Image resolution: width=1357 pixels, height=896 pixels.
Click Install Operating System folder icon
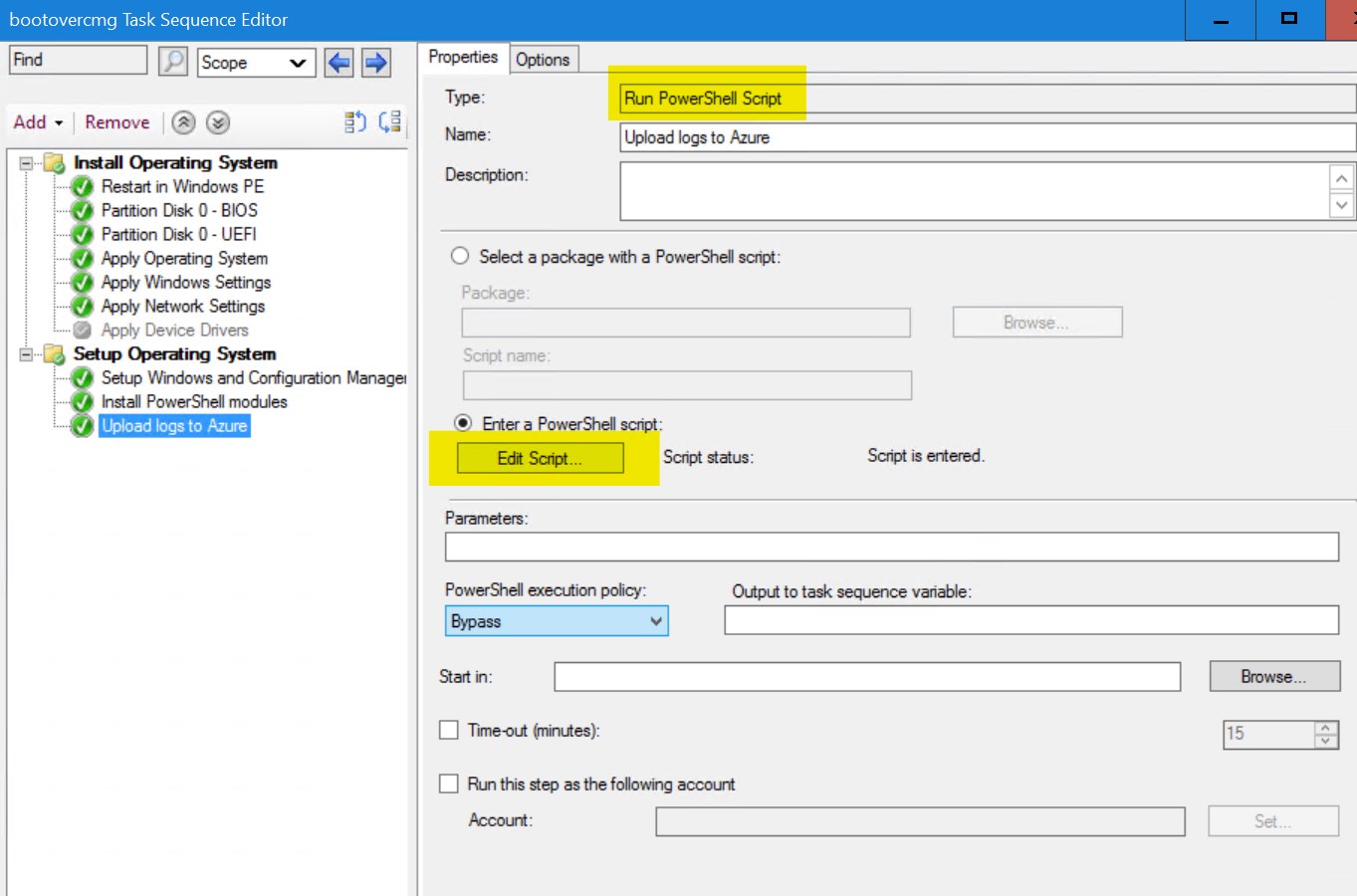55,162
